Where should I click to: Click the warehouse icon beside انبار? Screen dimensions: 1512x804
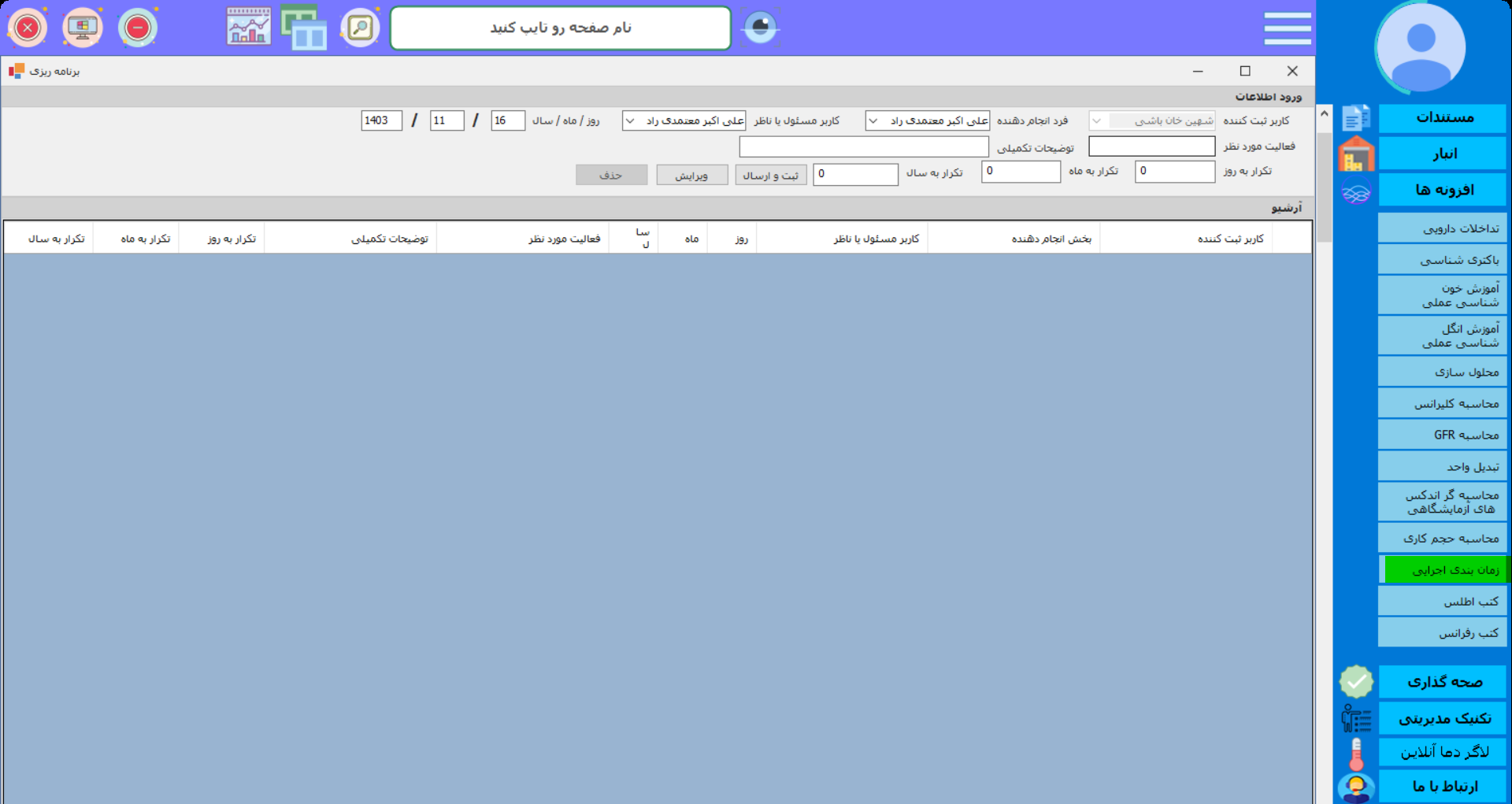click(x=1355, y=154)
